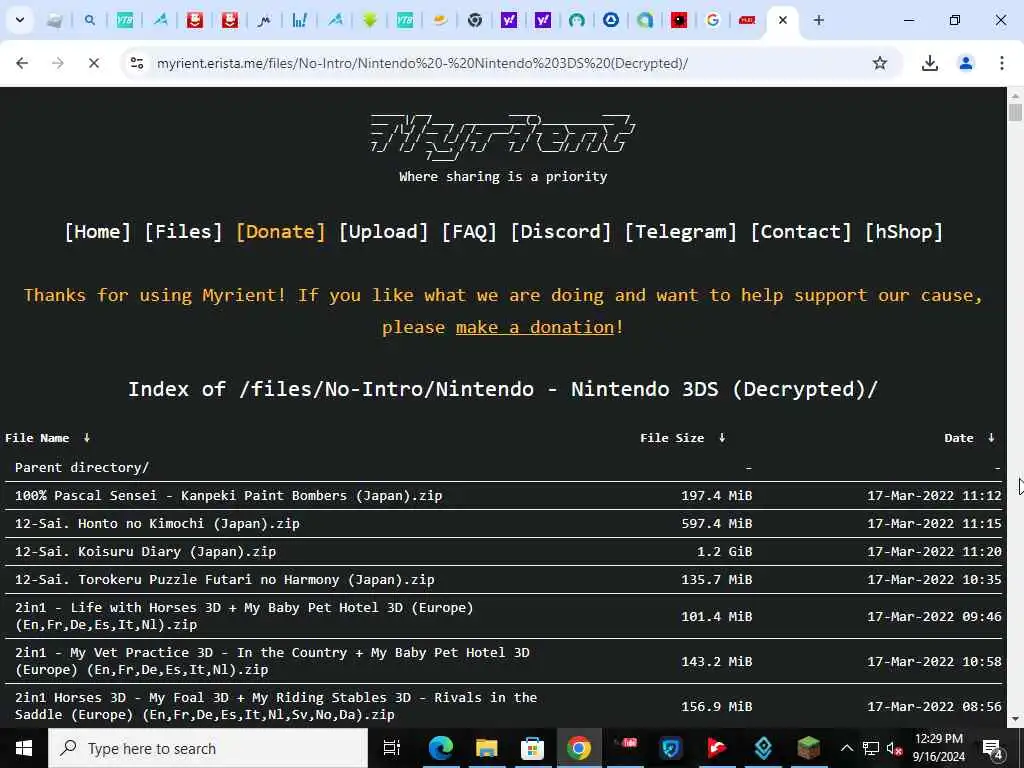Open the [Telegram] link
Screen dimensions: 1024x768
680,231
